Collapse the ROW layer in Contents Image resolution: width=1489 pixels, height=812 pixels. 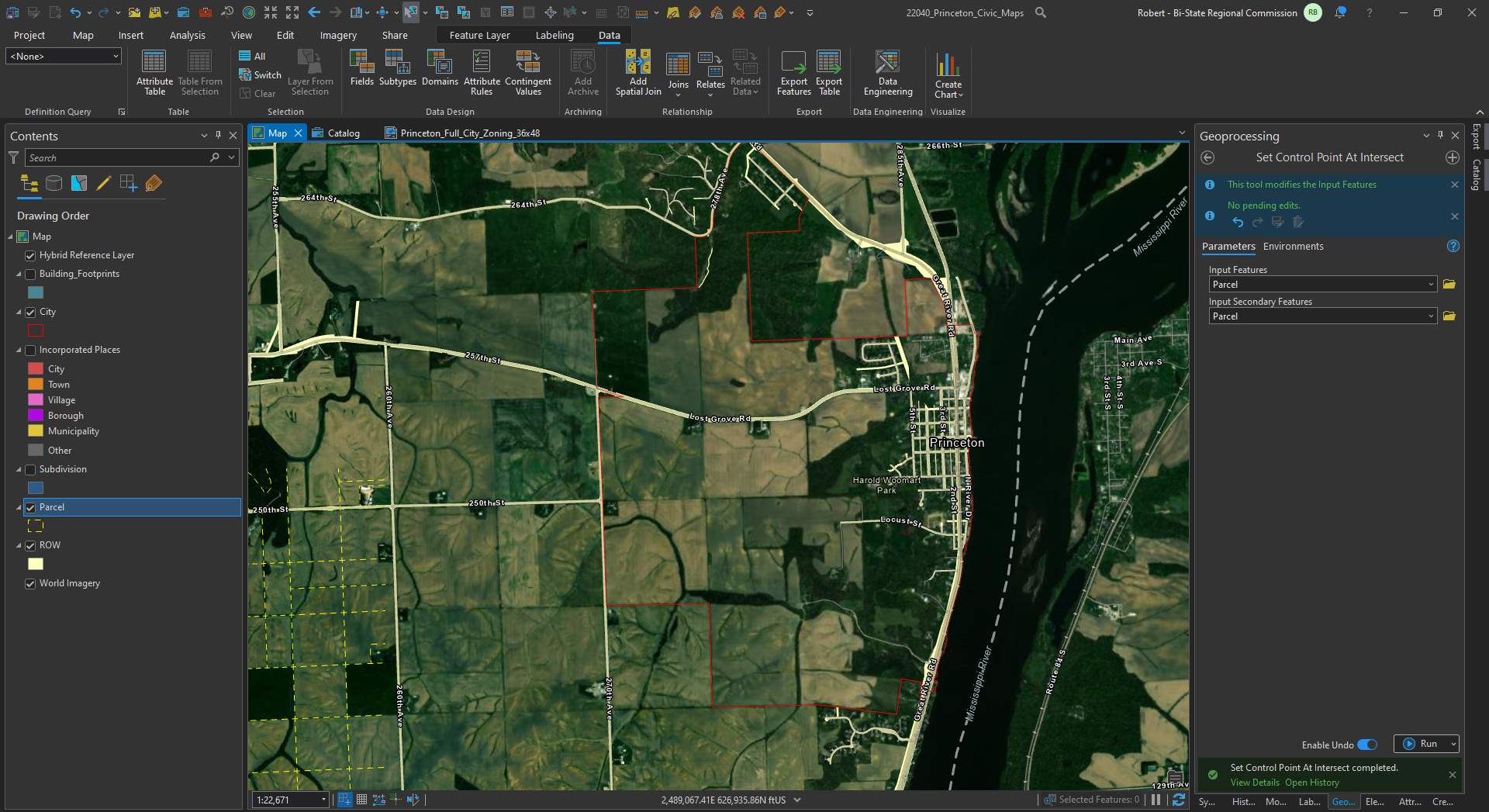pos(19,544)
